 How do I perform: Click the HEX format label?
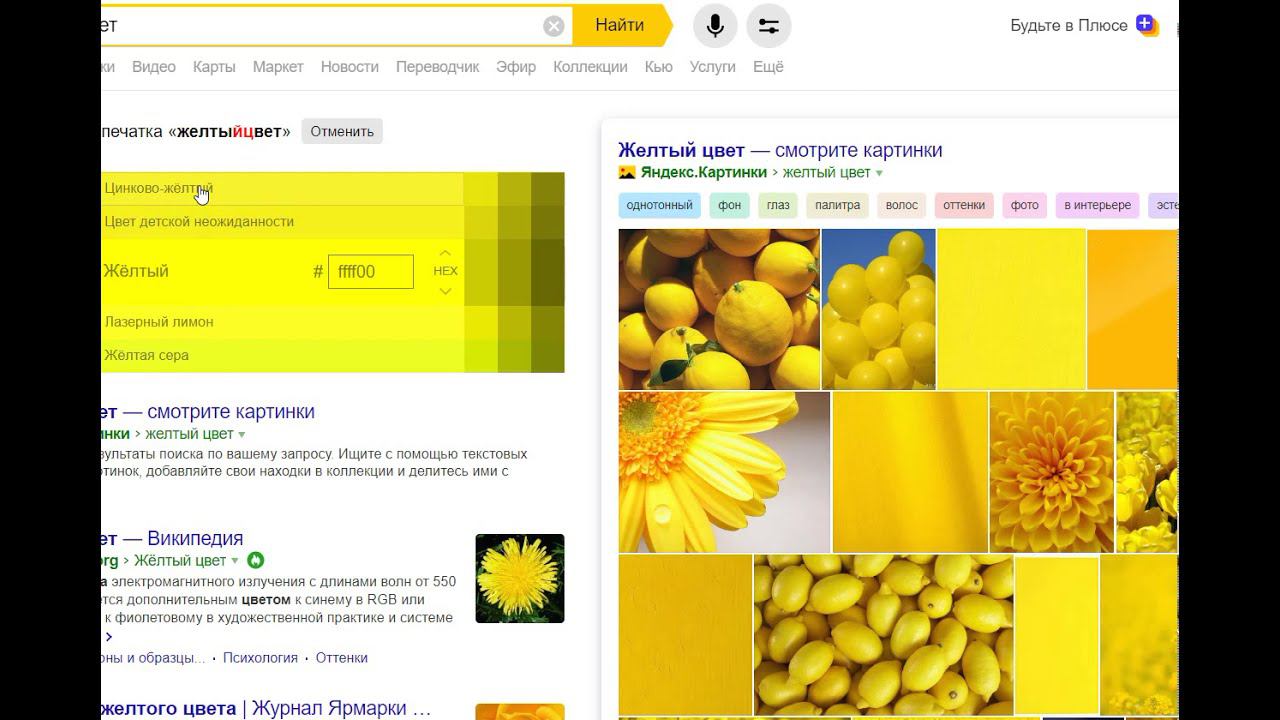point(445,271)
